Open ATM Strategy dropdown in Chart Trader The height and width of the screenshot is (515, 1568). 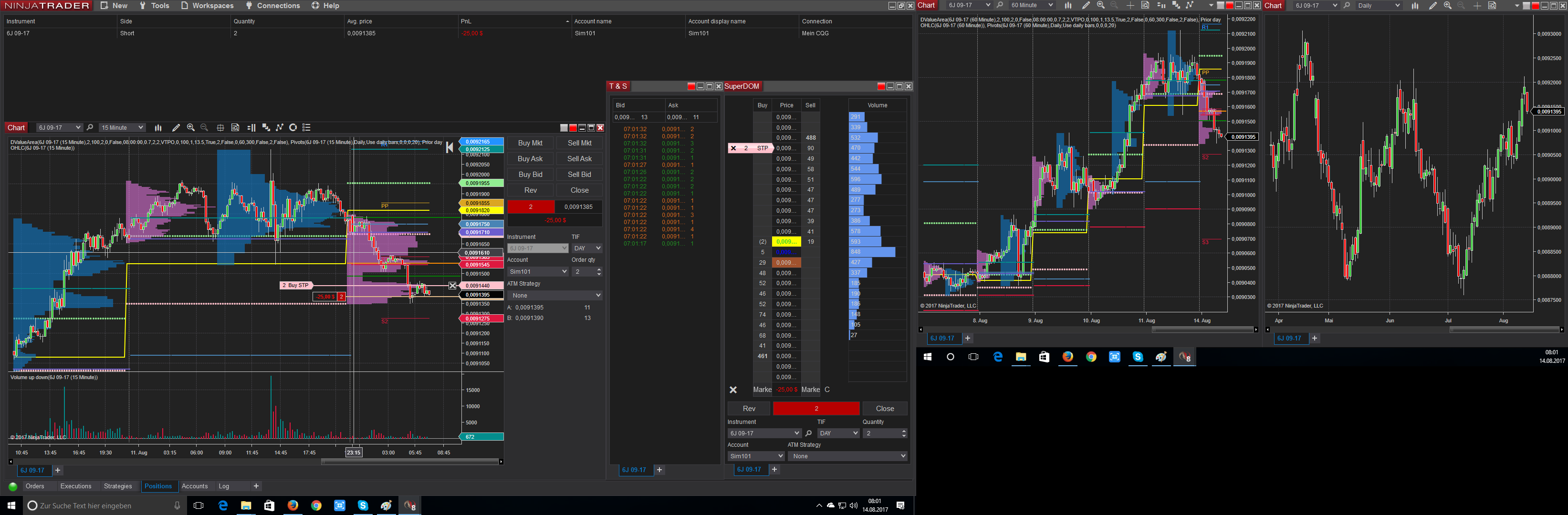554,296
